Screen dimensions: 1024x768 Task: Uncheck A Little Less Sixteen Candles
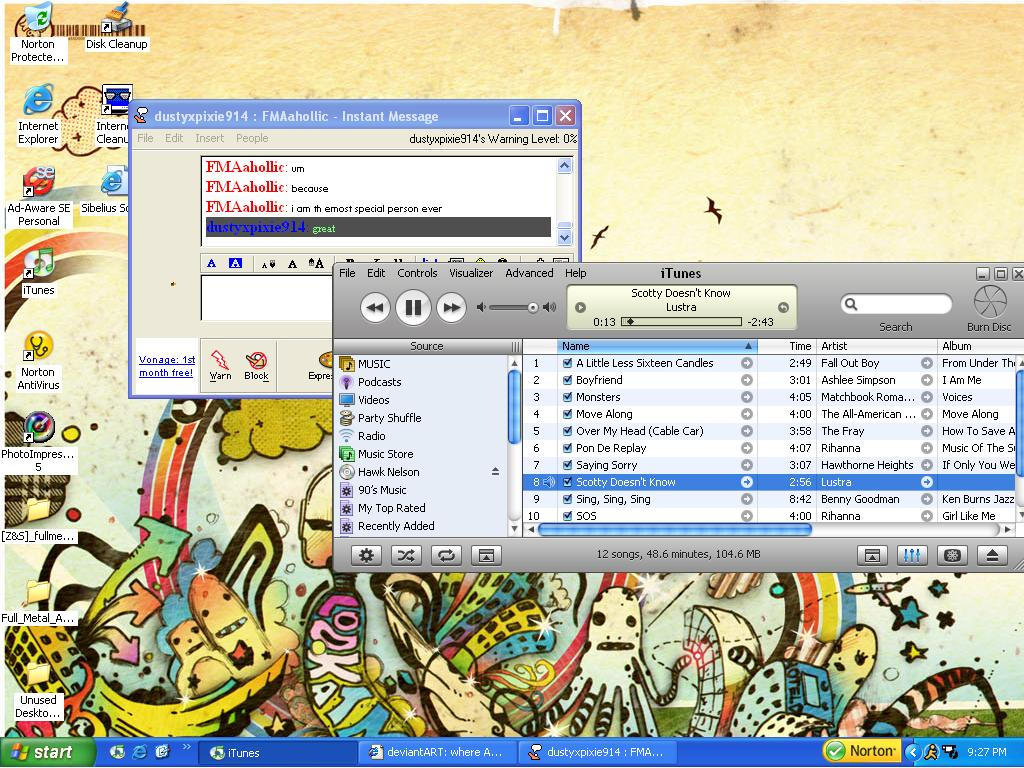click(x=568, y=363)
